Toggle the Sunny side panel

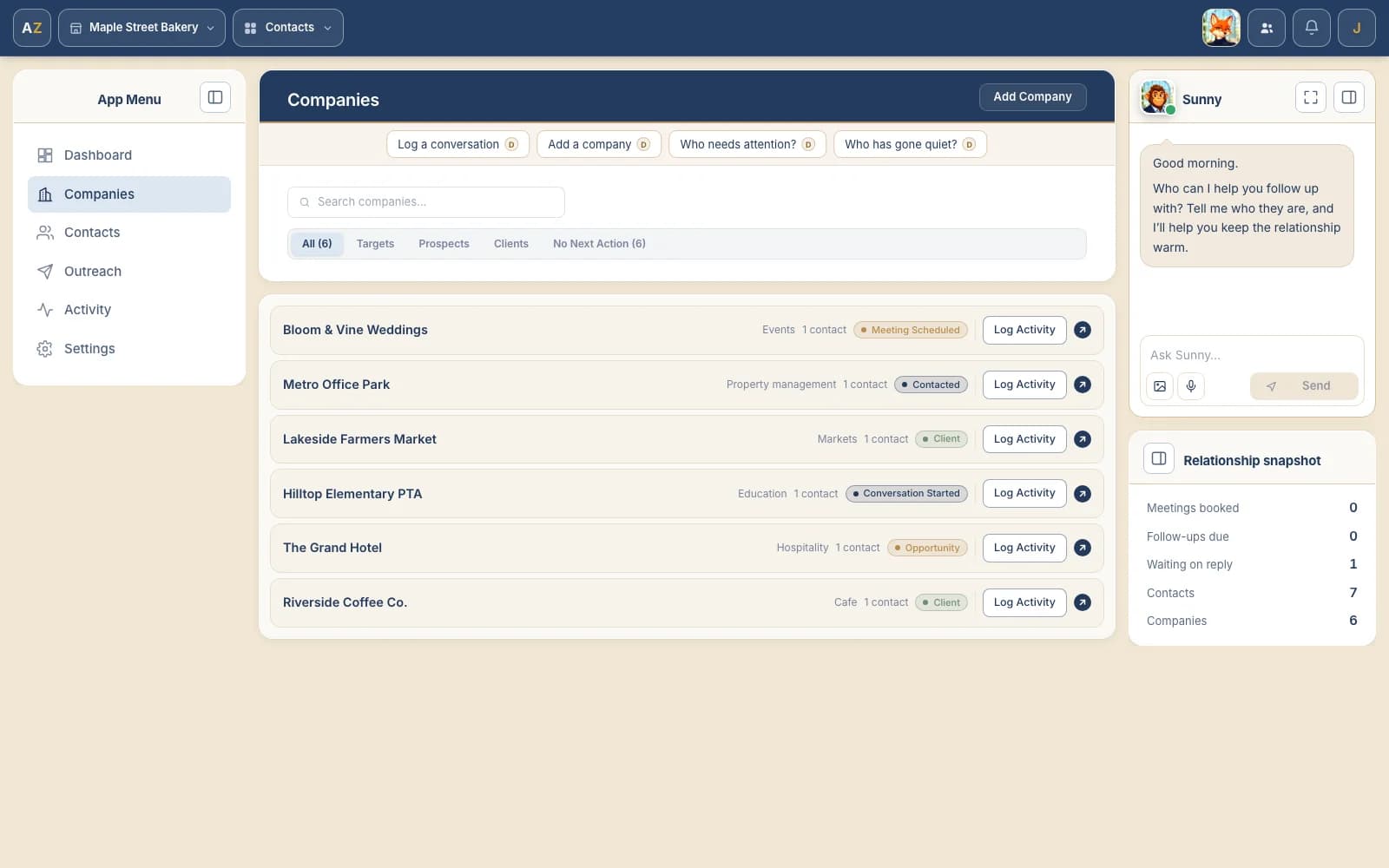click(1349, 97)
